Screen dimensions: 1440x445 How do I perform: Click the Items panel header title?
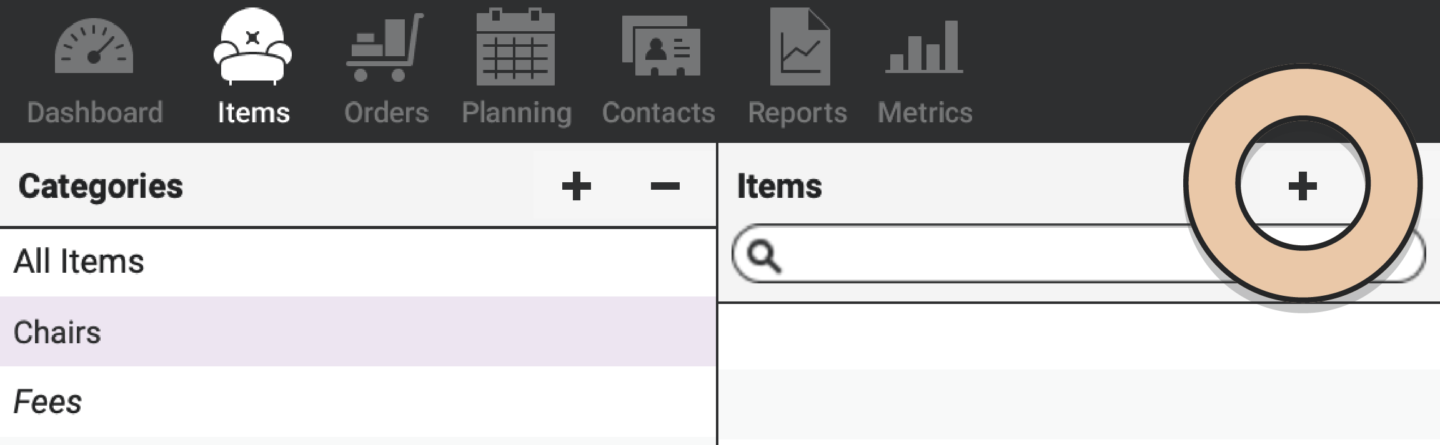click(779, 186)
